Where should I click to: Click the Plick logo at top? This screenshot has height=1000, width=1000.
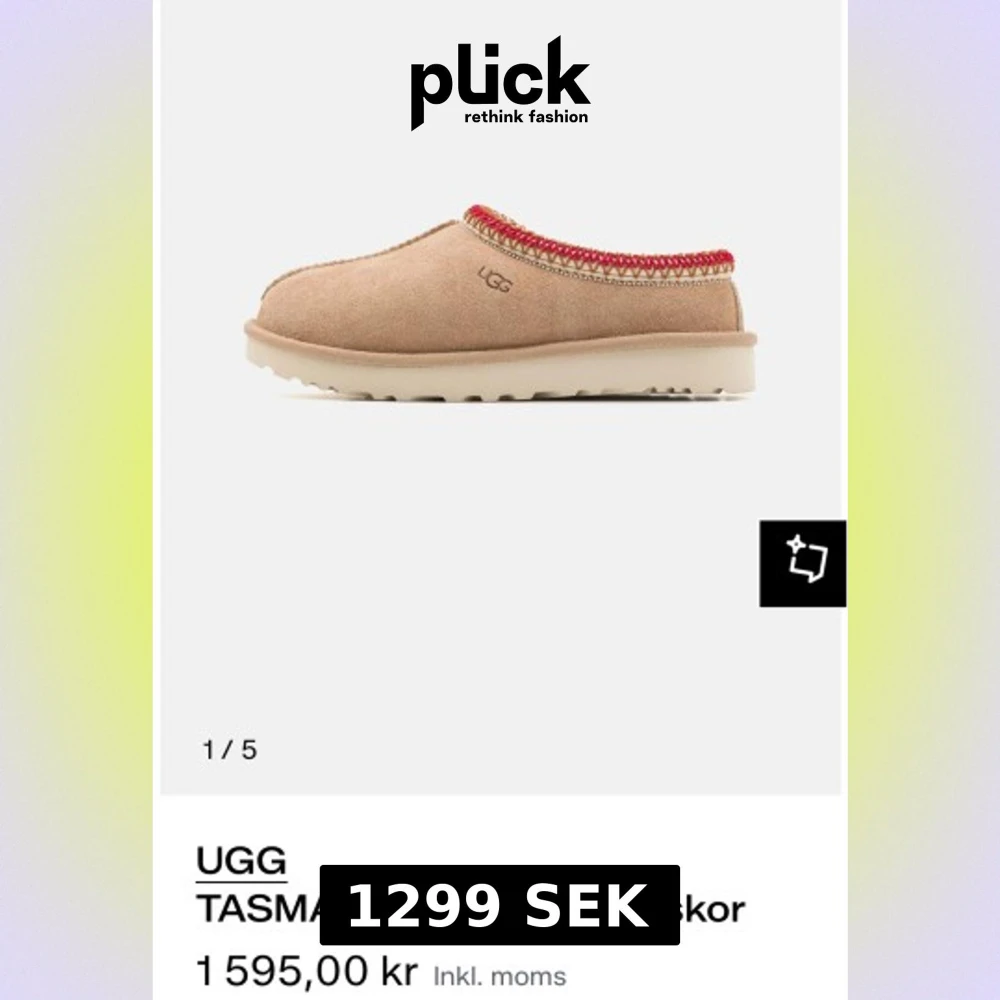[500, 83]
